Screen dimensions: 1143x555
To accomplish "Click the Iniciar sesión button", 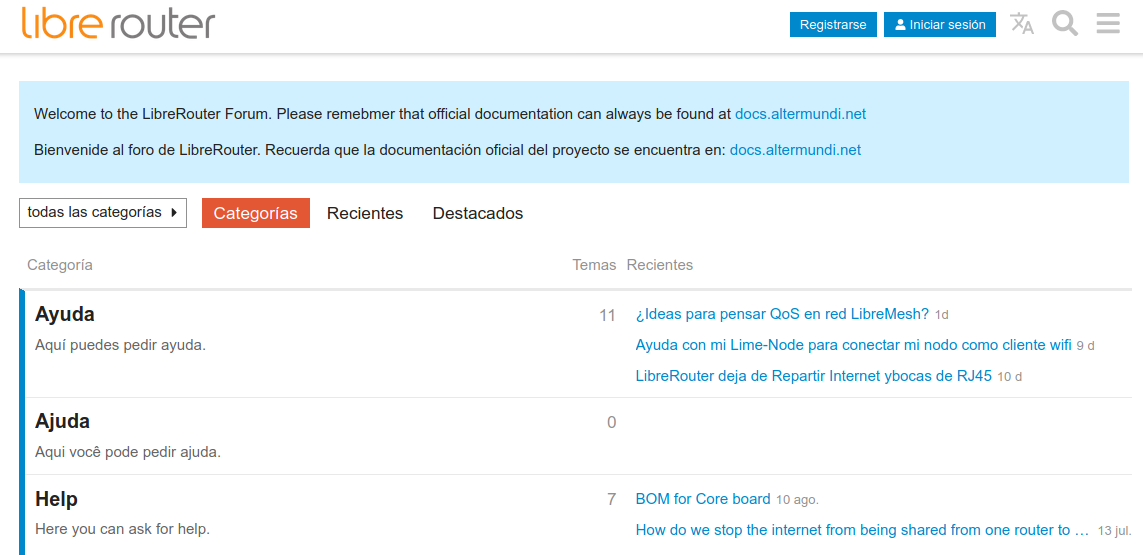I will (939, 25).
